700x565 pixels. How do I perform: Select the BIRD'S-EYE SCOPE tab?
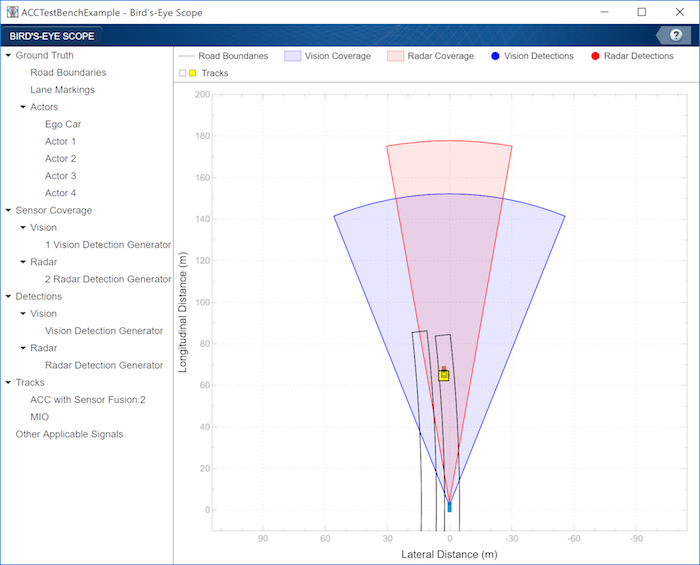[x=52, y=36]
